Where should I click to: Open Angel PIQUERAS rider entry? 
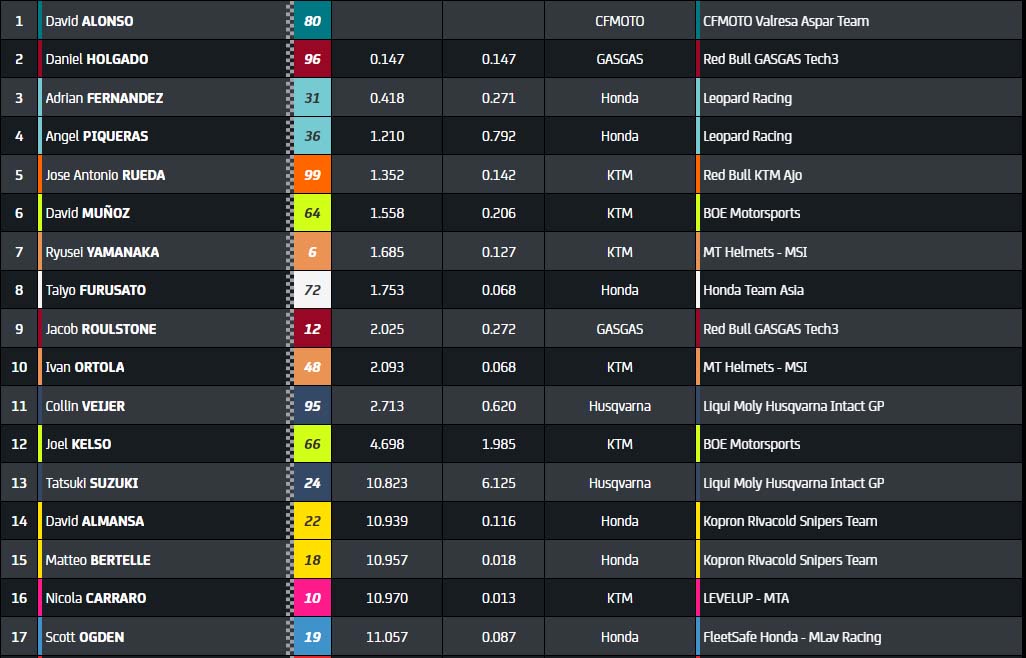pos(97,136)
